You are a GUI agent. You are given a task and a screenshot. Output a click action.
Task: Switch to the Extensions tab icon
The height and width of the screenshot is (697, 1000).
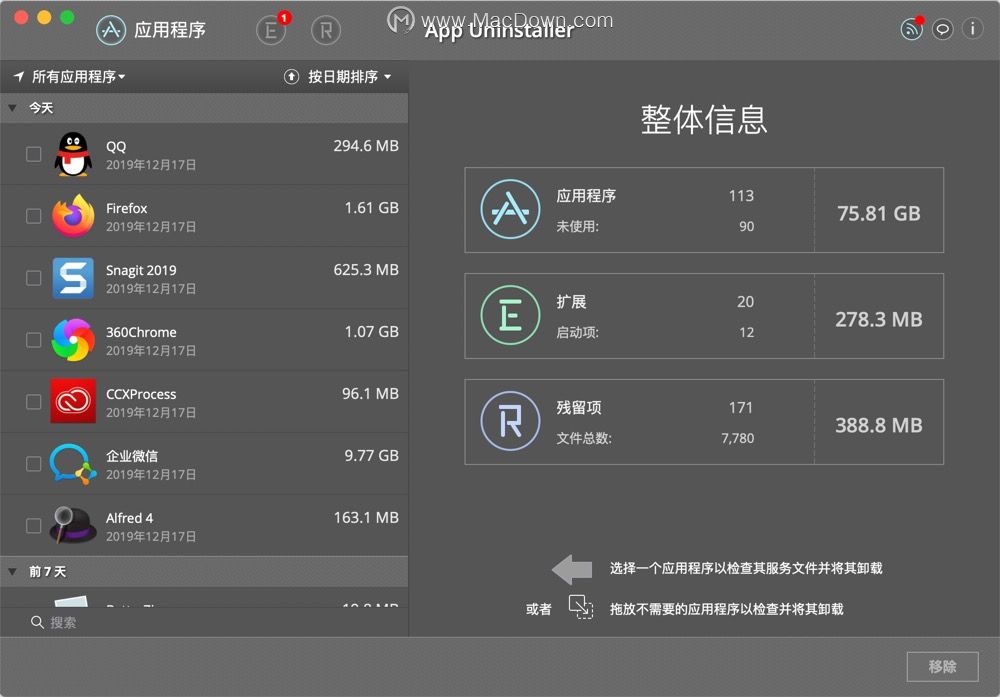click(x=271, y=30)
